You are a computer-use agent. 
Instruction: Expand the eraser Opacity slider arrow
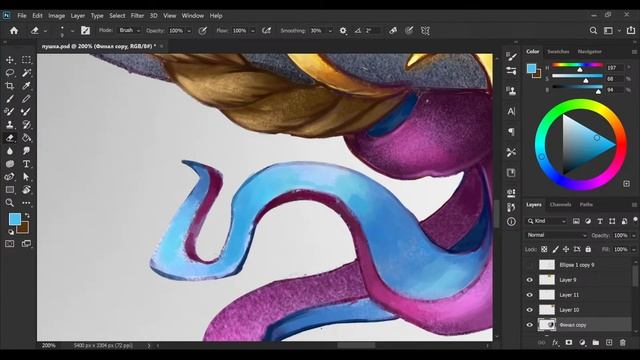pyautogui.click(x=189, y=31)
